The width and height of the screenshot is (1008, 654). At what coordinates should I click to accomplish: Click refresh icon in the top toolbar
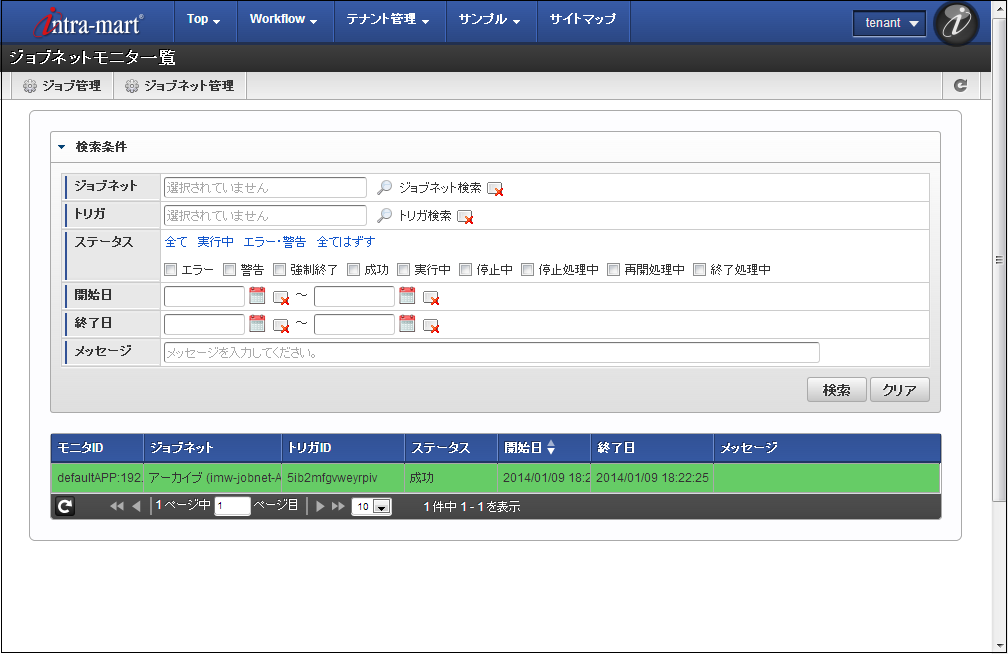[960, 86]
